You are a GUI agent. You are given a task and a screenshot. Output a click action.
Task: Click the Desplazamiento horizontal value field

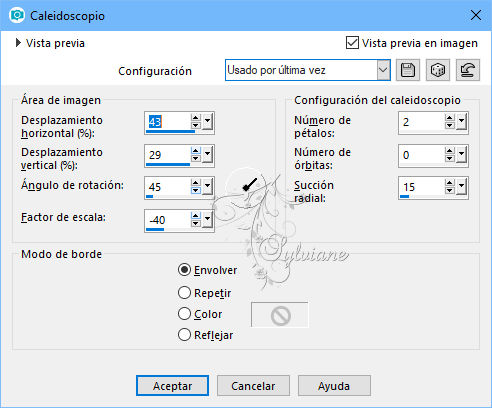pyautogui.click(x=168, y=122)
